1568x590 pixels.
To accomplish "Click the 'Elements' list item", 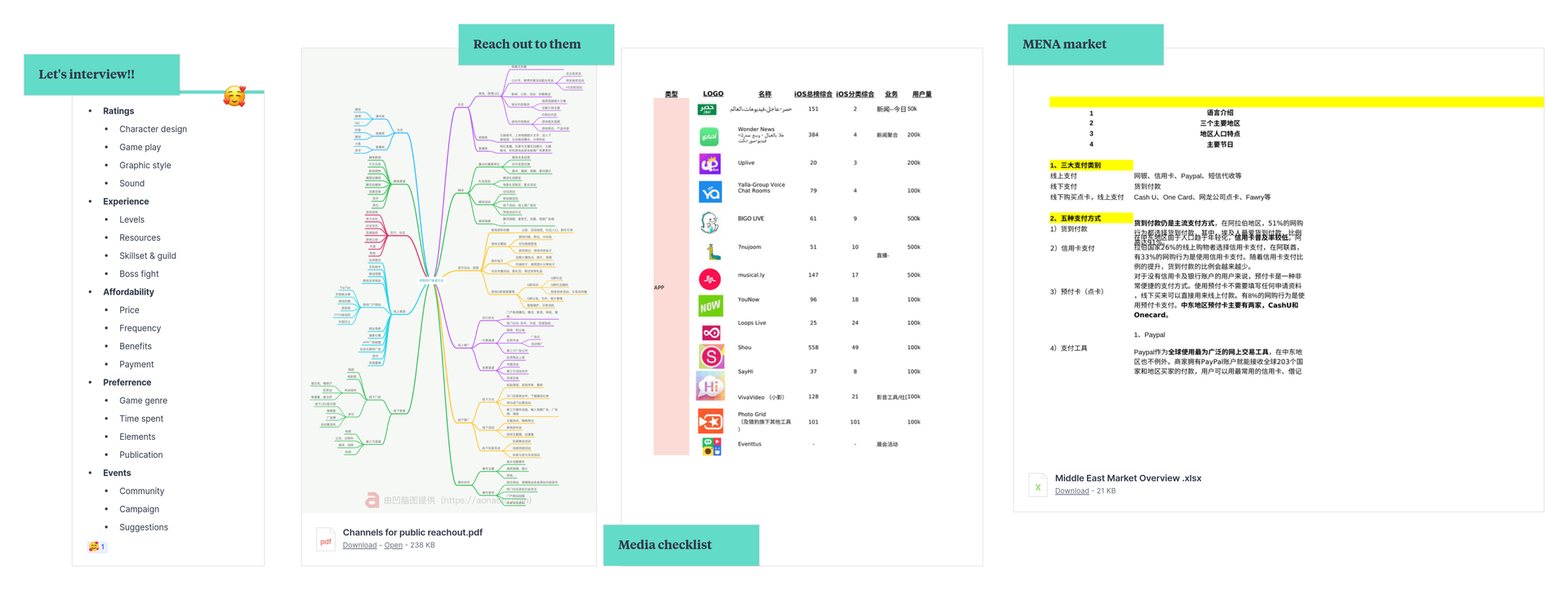I will (137, 437).
